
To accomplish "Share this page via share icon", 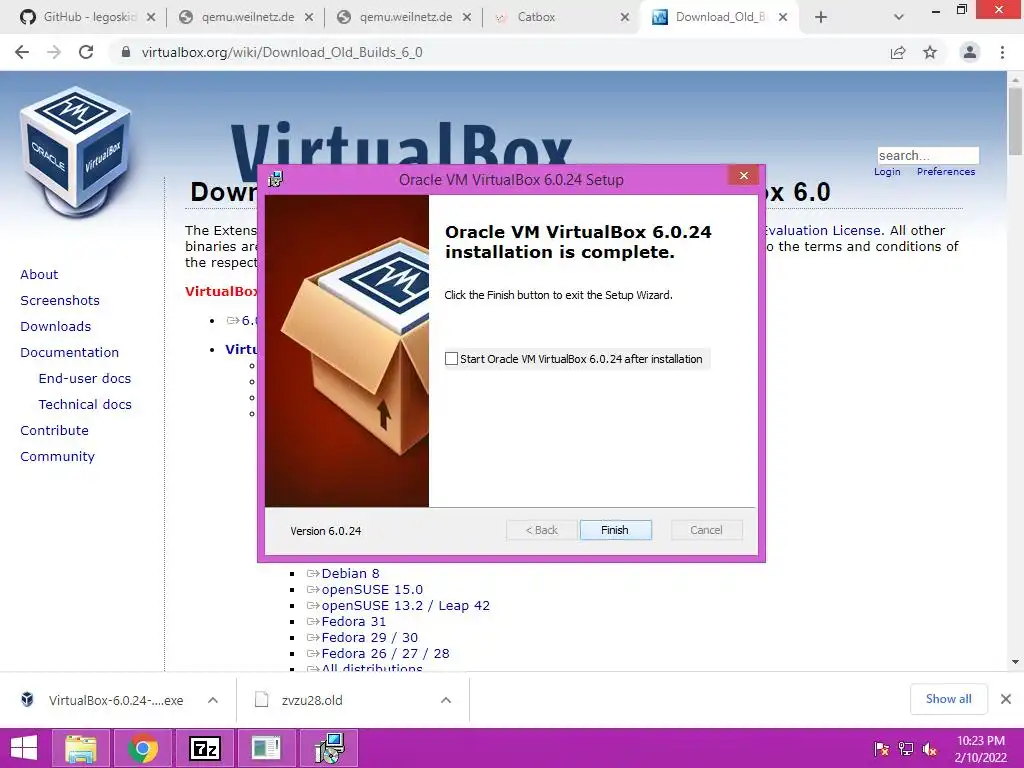I will pyautogui.click(x=898, y=52).
